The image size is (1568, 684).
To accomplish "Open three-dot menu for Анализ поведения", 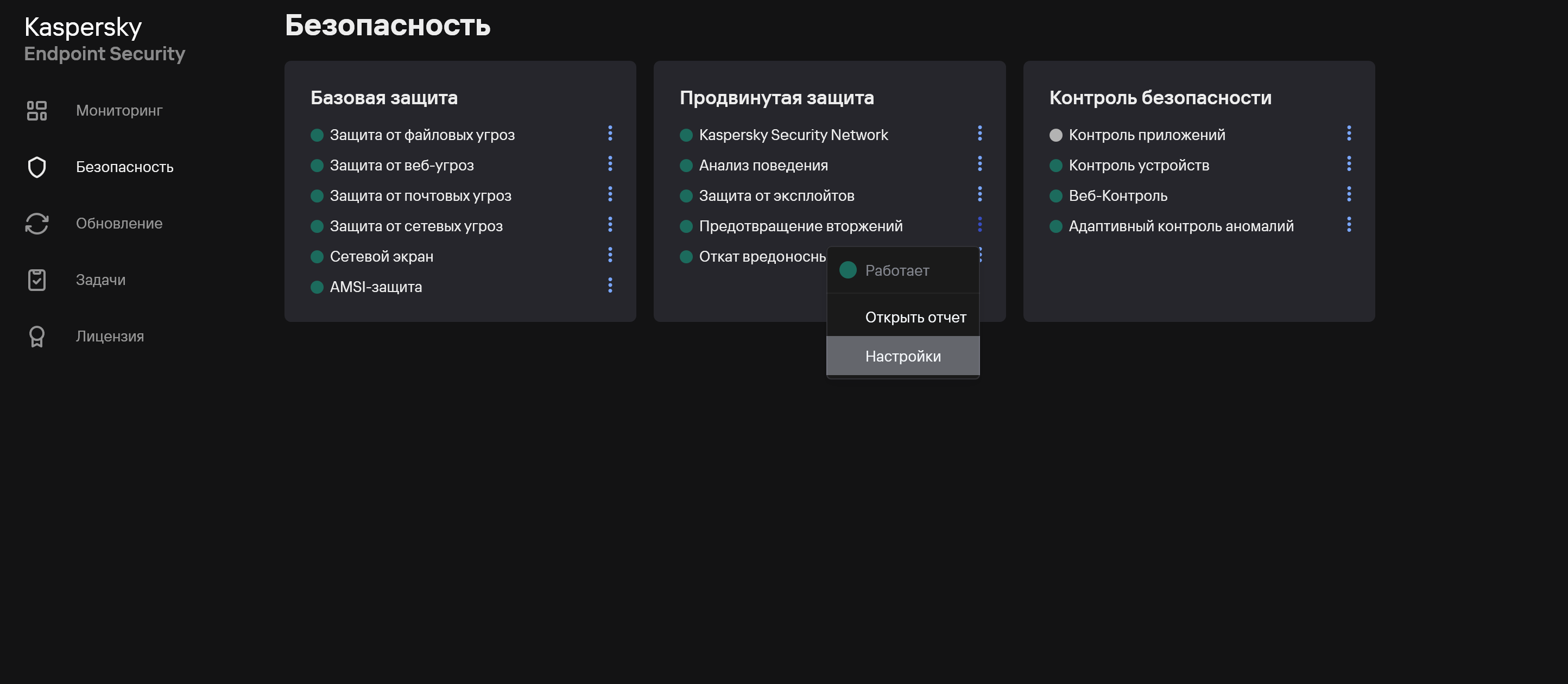I will (979, 164).
